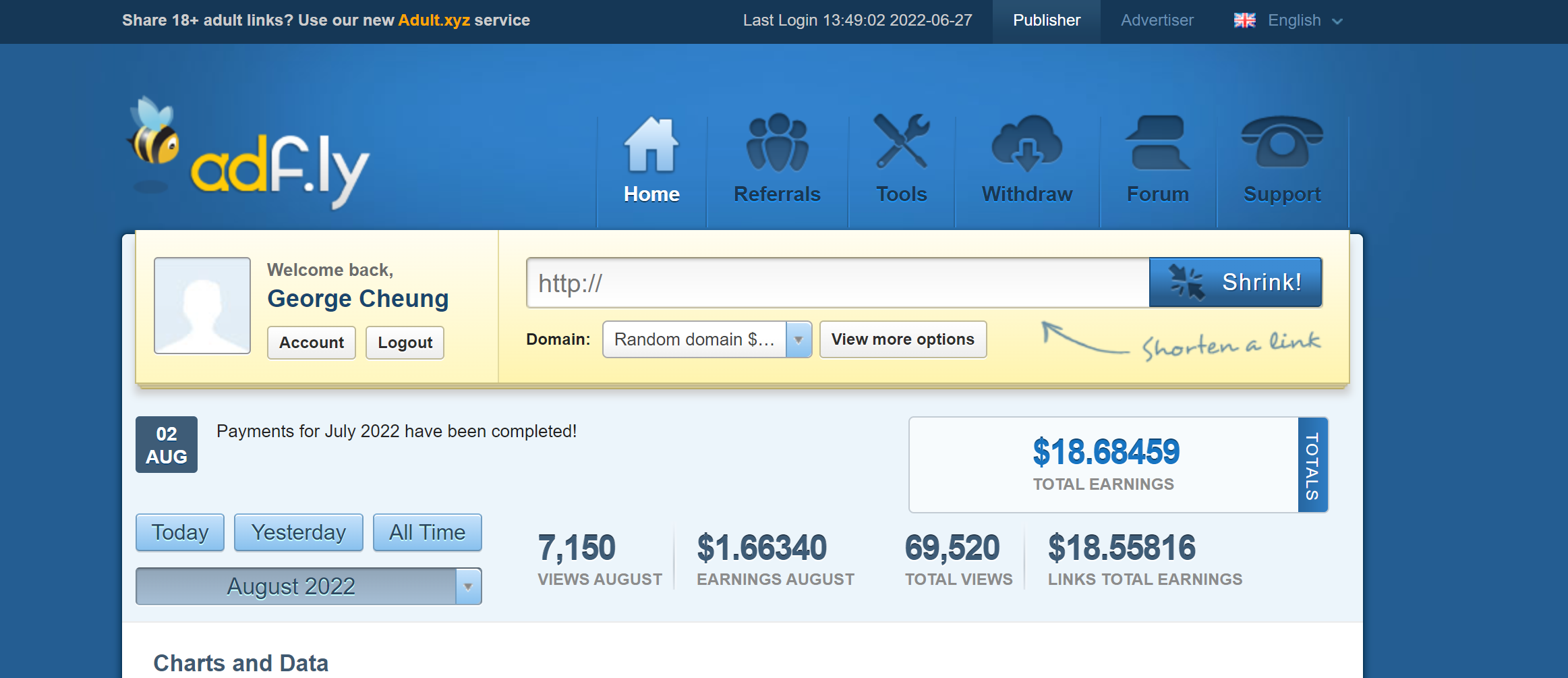The image size is (1568, 678).
Task: Click the Last Login timestamp text
Action: tap(858, 20)
